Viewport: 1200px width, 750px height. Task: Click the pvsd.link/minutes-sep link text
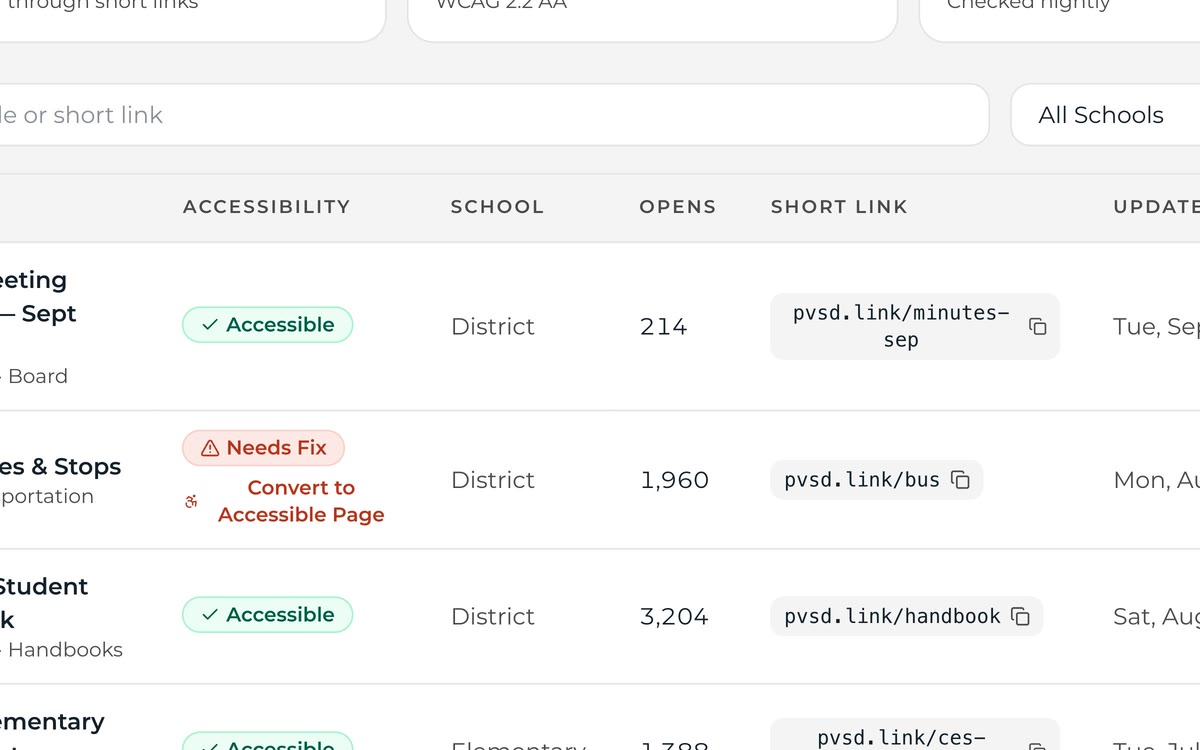point(901,326)
